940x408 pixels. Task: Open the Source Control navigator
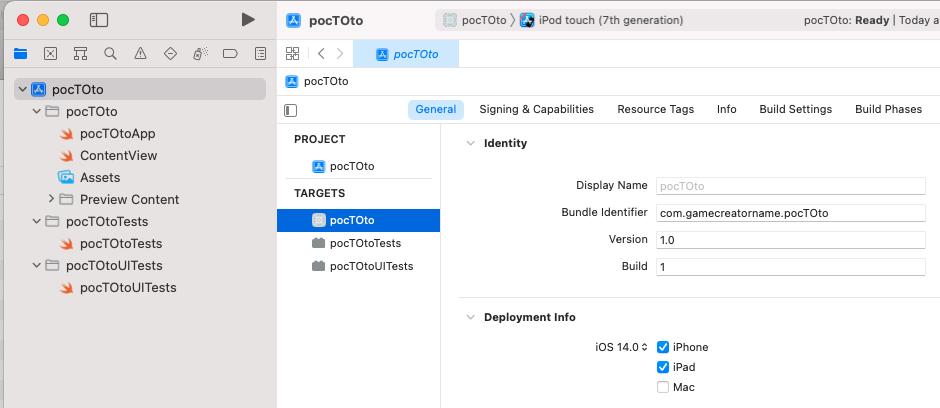(x=50, y=53)
